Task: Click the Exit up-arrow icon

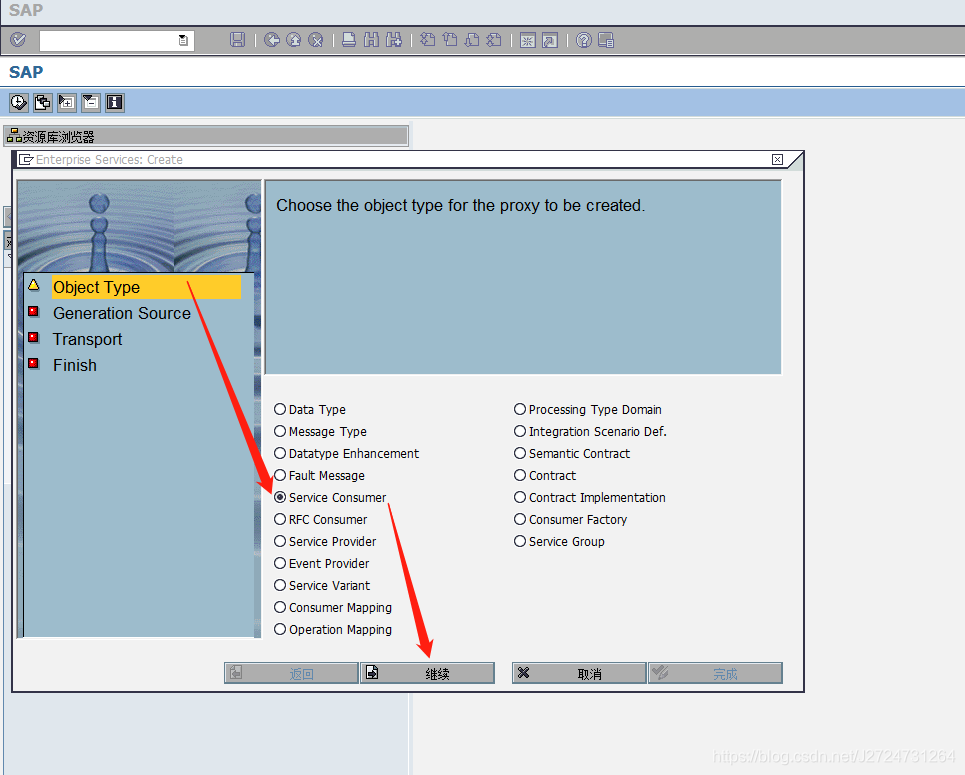Action: point(294,40)
